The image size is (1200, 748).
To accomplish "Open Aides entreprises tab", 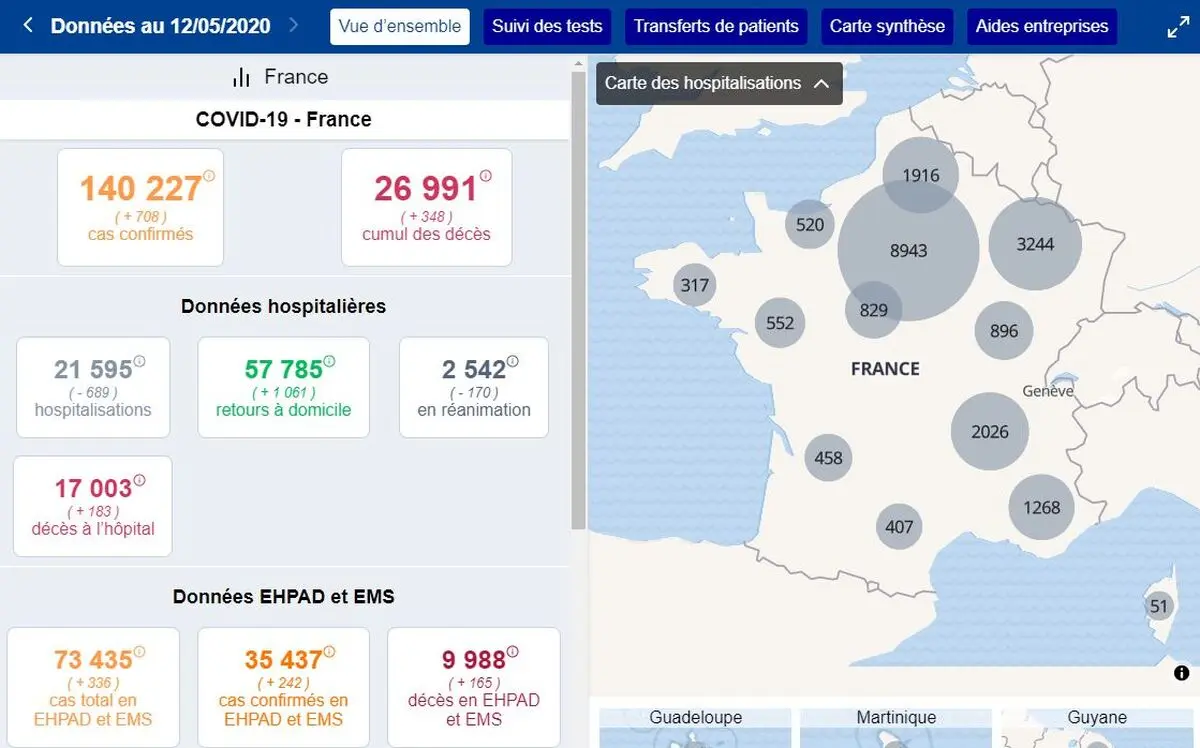I will click(1042, 26).
